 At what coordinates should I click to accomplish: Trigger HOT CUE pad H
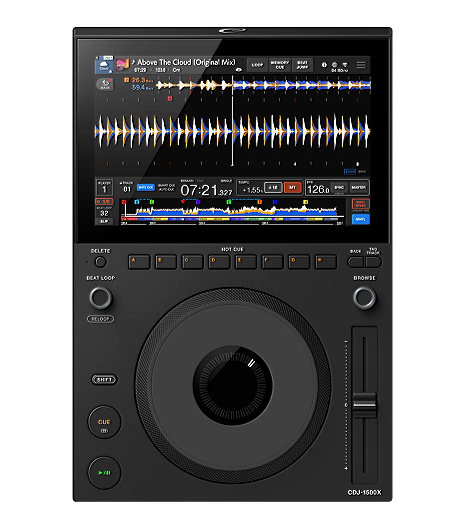coord(326,262)
